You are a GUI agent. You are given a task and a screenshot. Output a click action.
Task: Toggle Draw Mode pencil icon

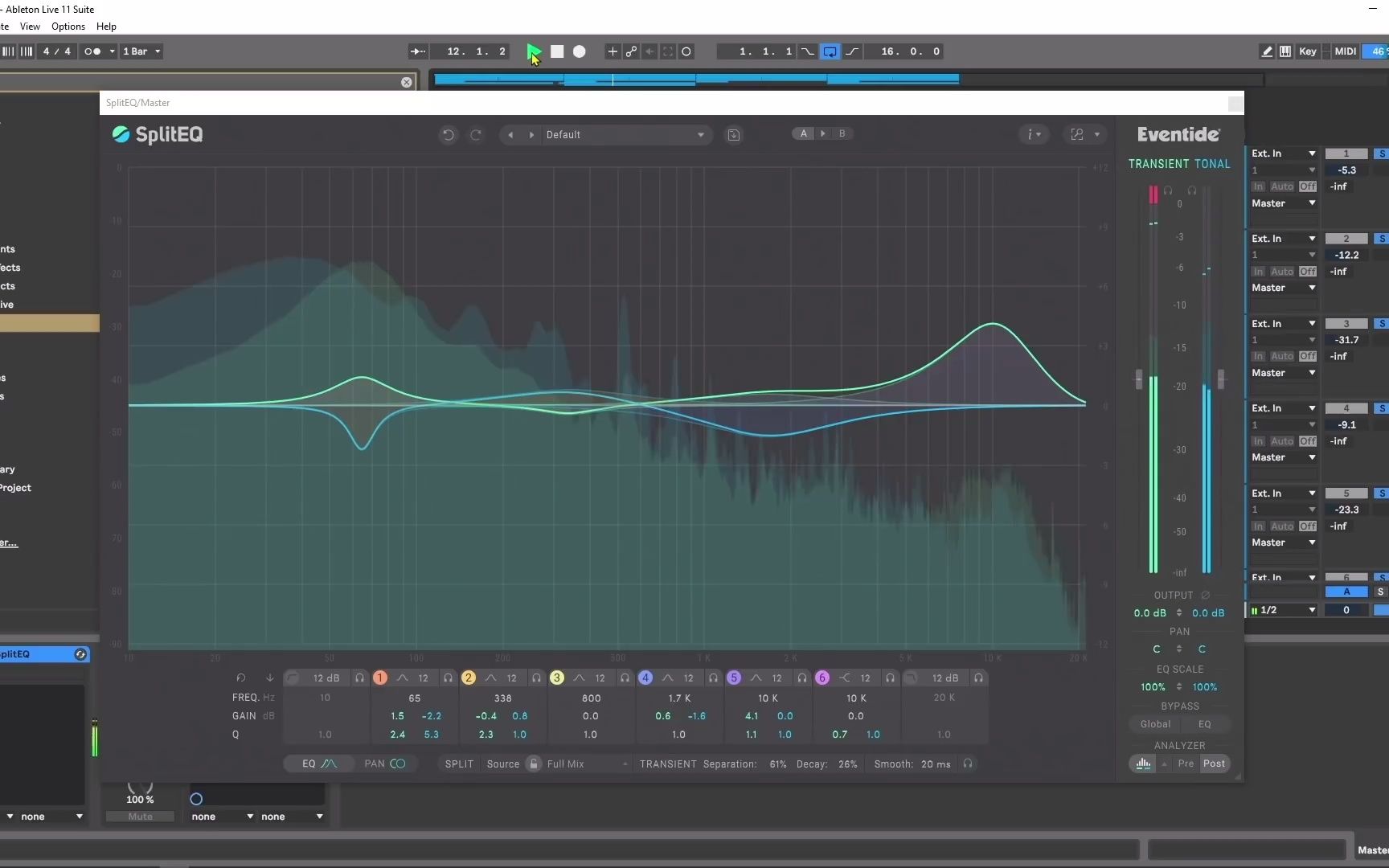pos(1267,51)
